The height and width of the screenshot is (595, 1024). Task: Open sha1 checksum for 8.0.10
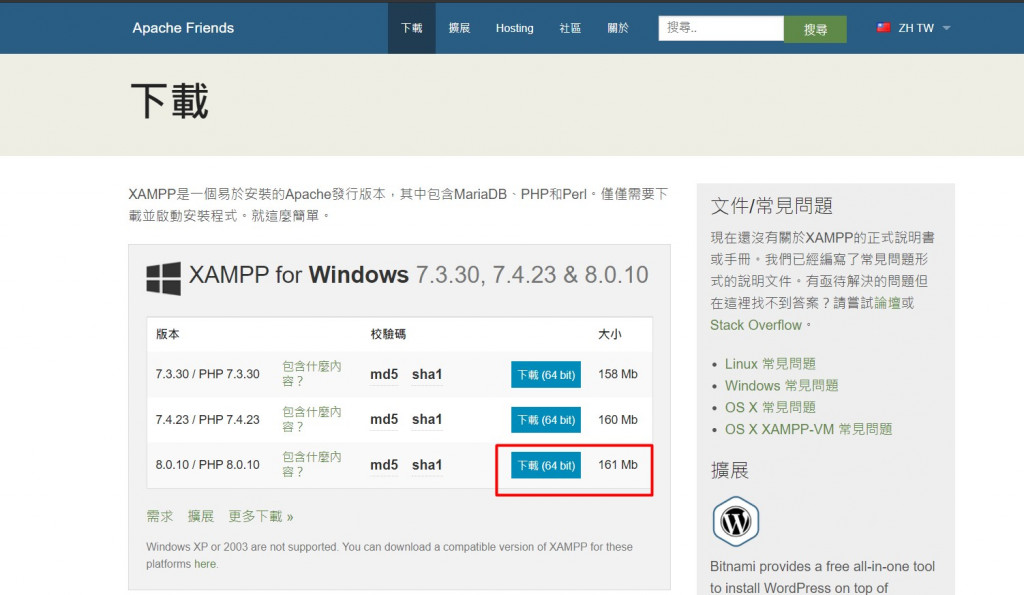[x=427, y=465]
